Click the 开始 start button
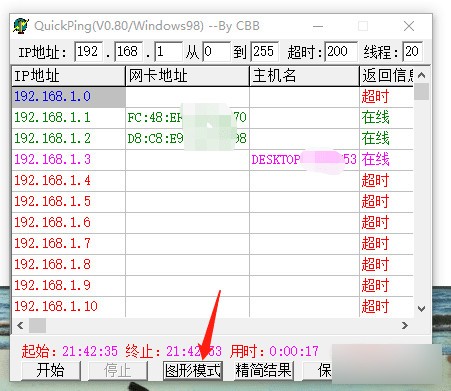451x391 pixels. pyautogui.click(x=51, y=370)
